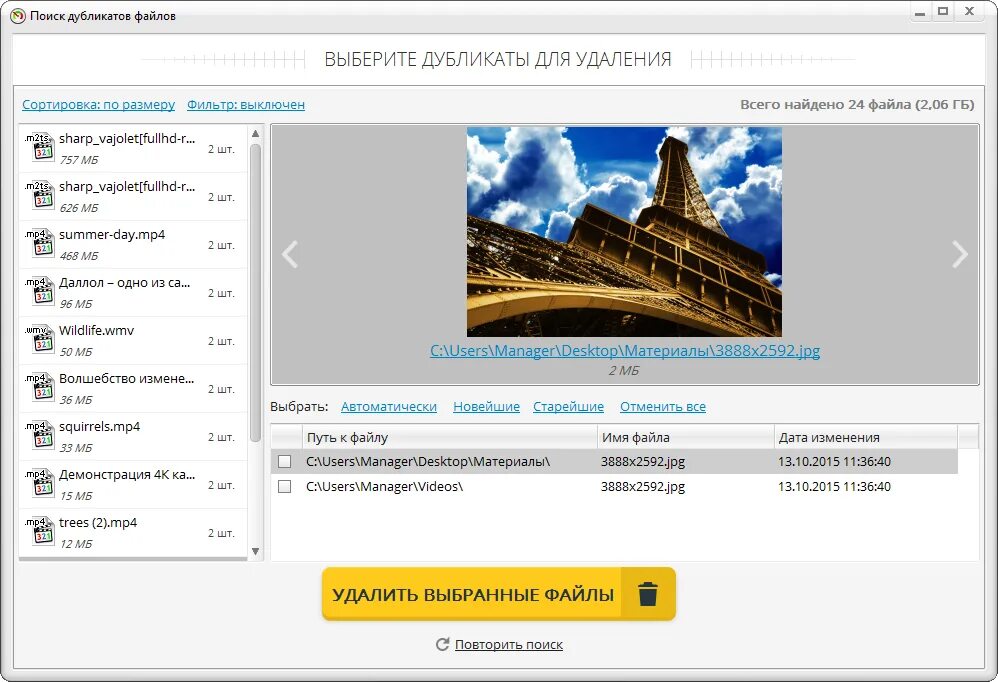Select C:\Users\Manager\Desktop\Материалы\ path cell
Viewport: 998px width, 682px height.
click(428, 461)
